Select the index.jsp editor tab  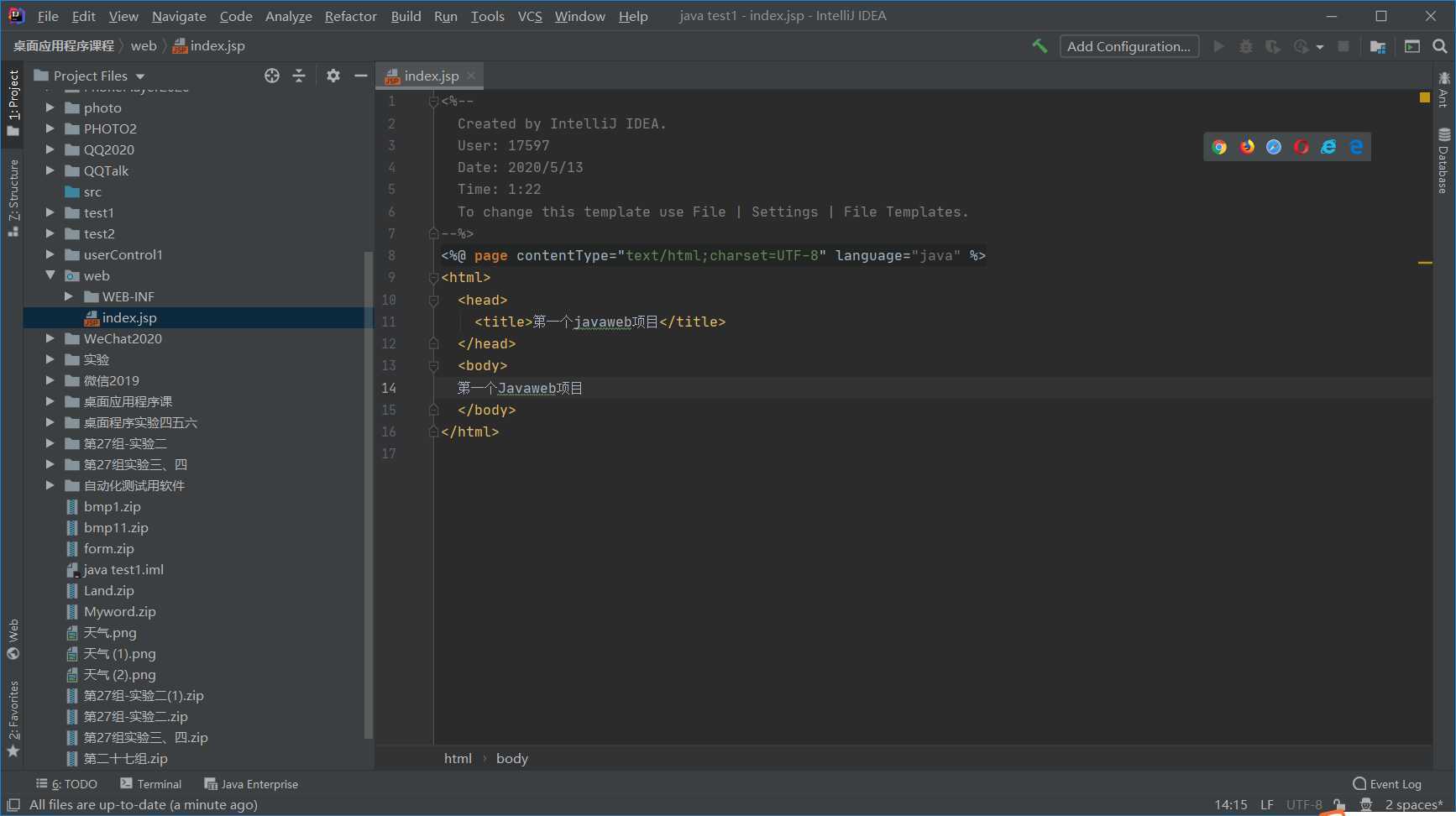pos(431,76)
